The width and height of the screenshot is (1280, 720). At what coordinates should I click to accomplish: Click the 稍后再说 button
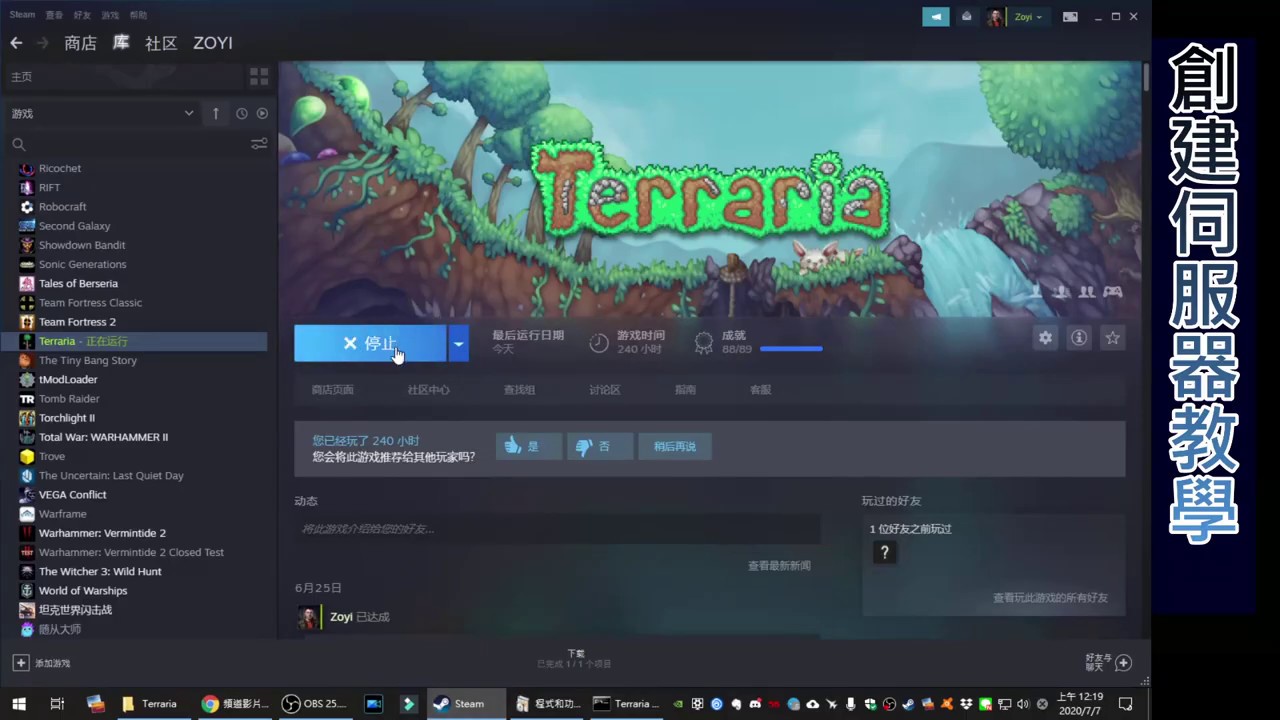[675, 446]
